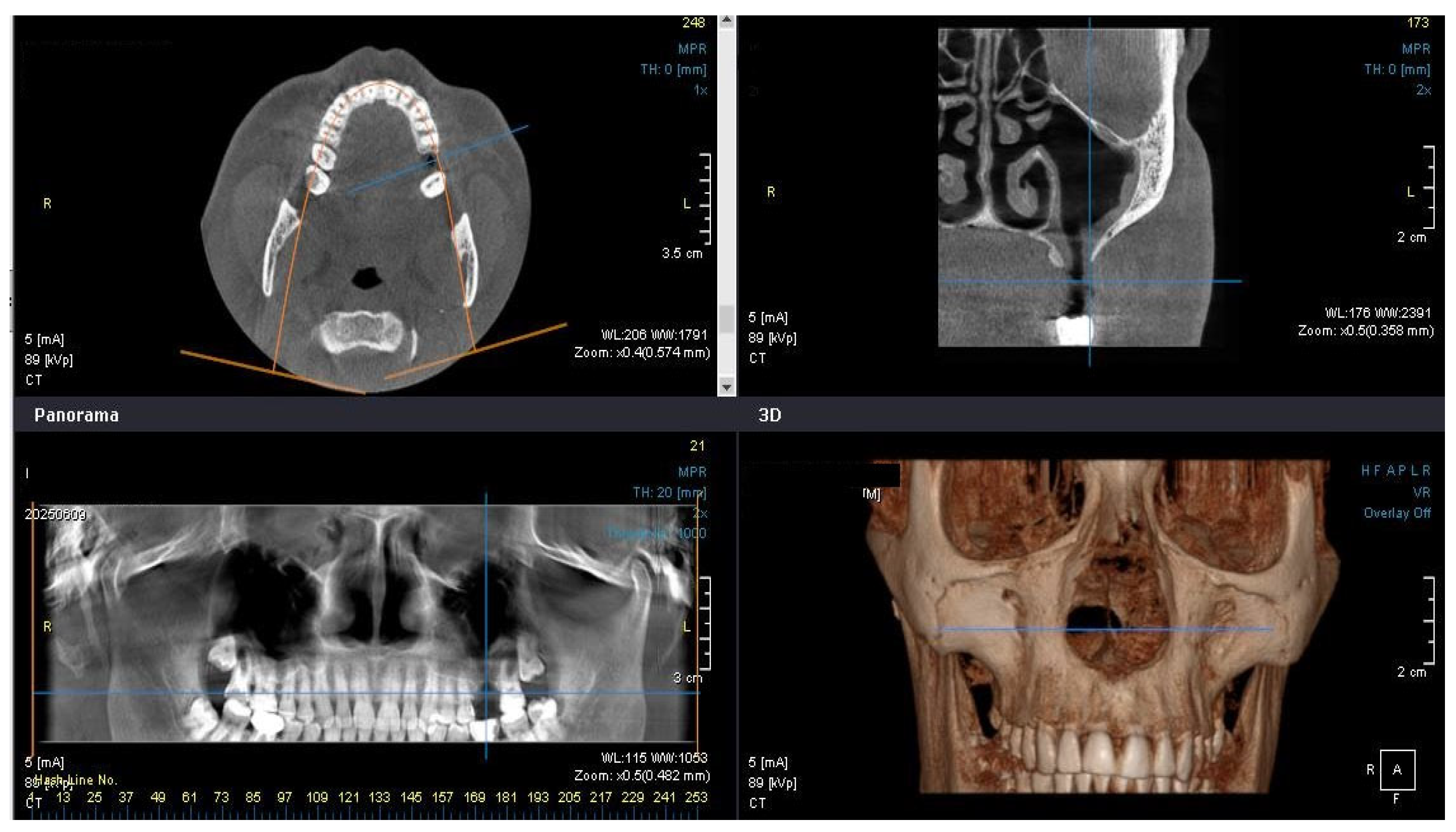The image size is (1456, 832).
Task: Click the MPR label in the coronal view
Action: tap(1417, 49)
